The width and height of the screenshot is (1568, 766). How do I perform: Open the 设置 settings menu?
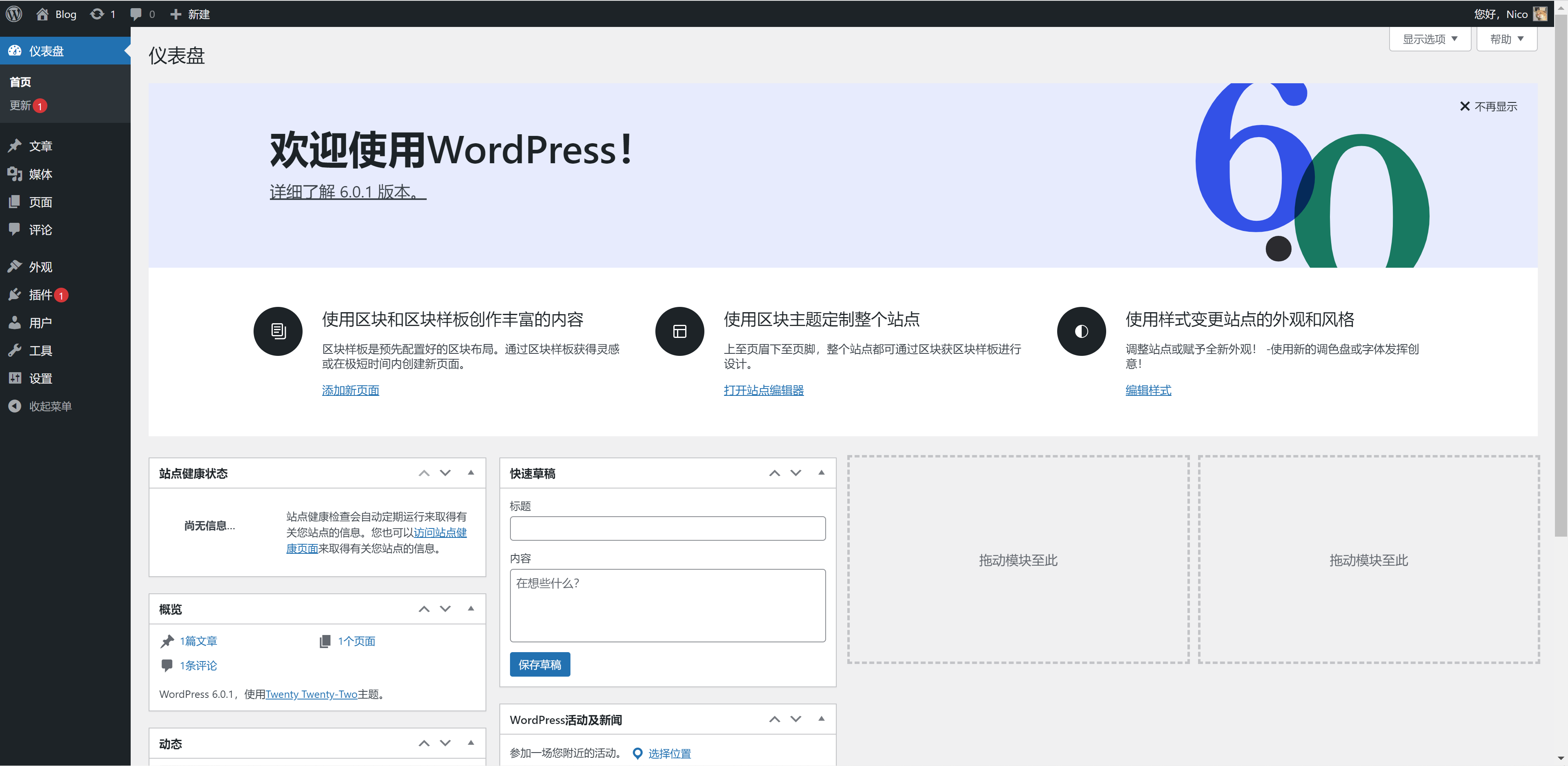(x=40, y=378)
